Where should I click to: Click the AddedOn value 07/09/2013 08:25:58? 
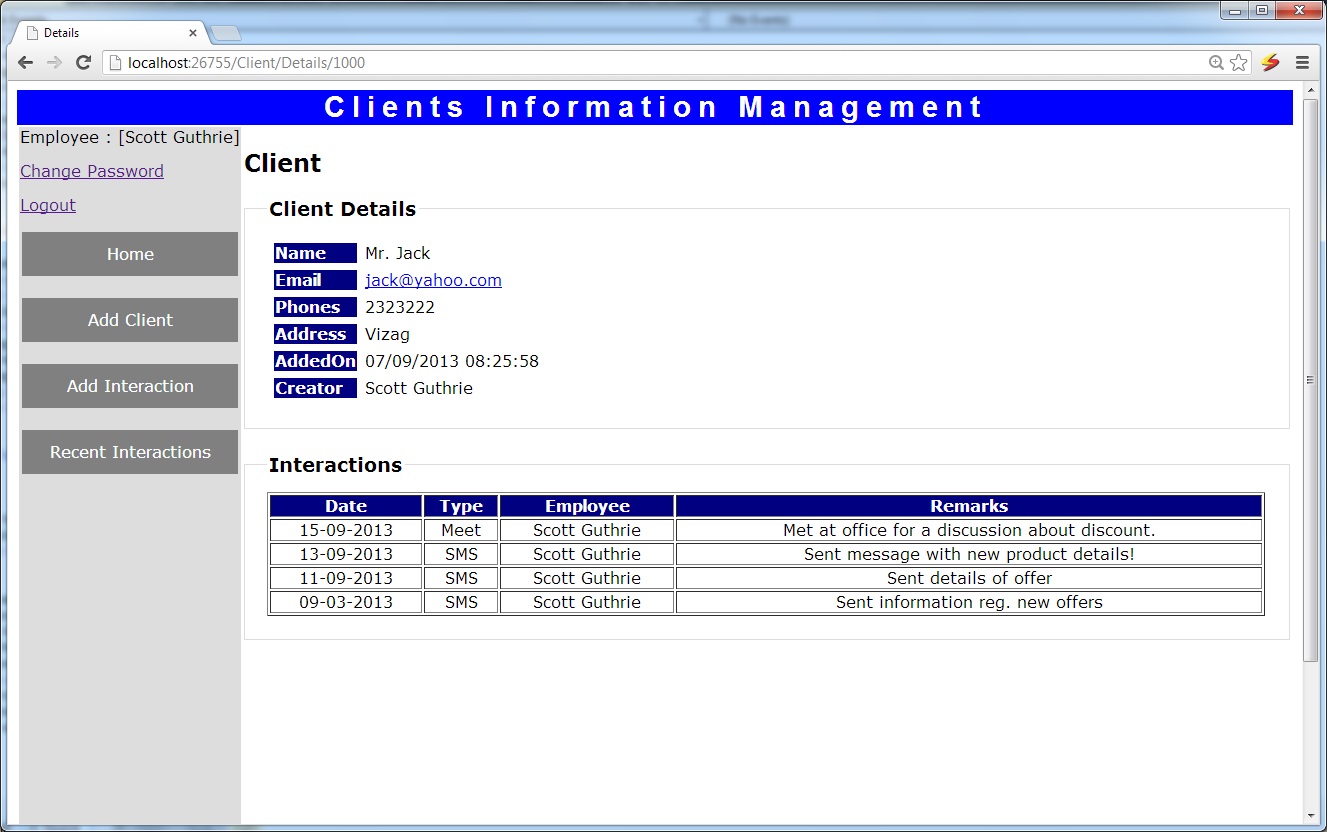coord(452,361)
